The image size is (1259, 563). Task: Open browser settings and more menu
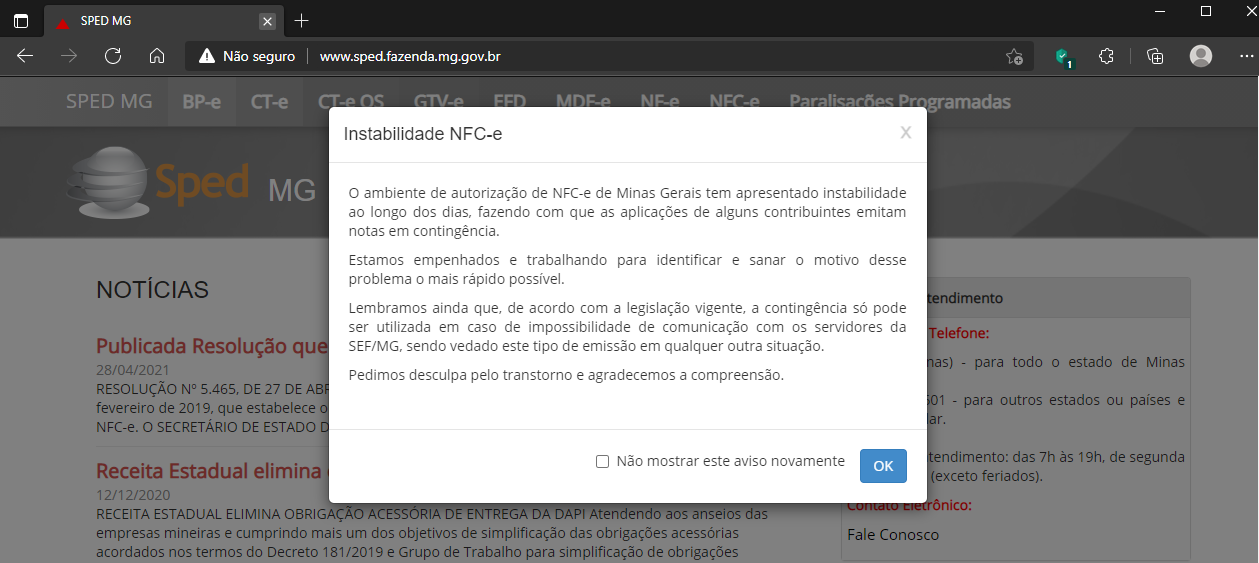tap(1245, 56)
